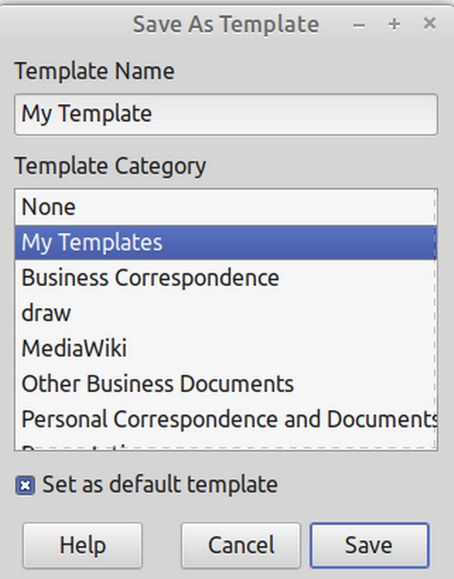
Task: Click the Save As Template title bar
Action: pos(226,24)
